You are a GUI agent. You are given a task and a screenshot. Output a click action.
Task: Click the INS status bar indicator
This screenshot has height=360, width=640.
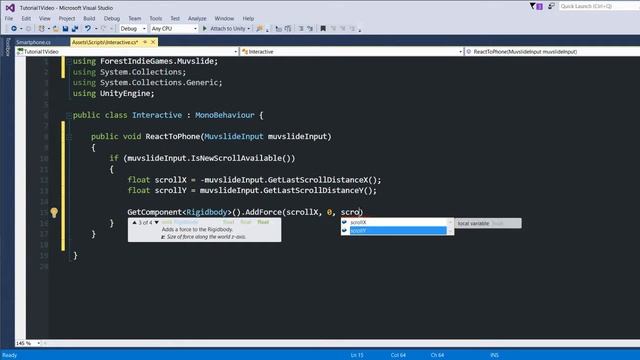494,355
